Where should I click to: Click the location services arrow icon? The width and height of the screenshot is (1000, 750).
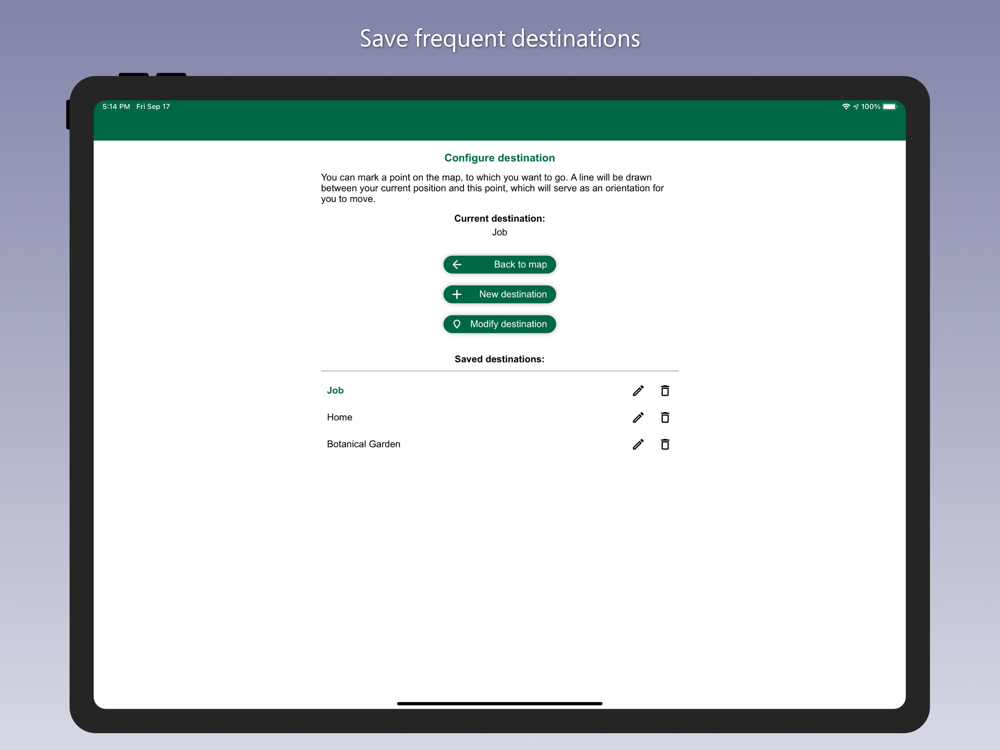(x=856, y=107)
